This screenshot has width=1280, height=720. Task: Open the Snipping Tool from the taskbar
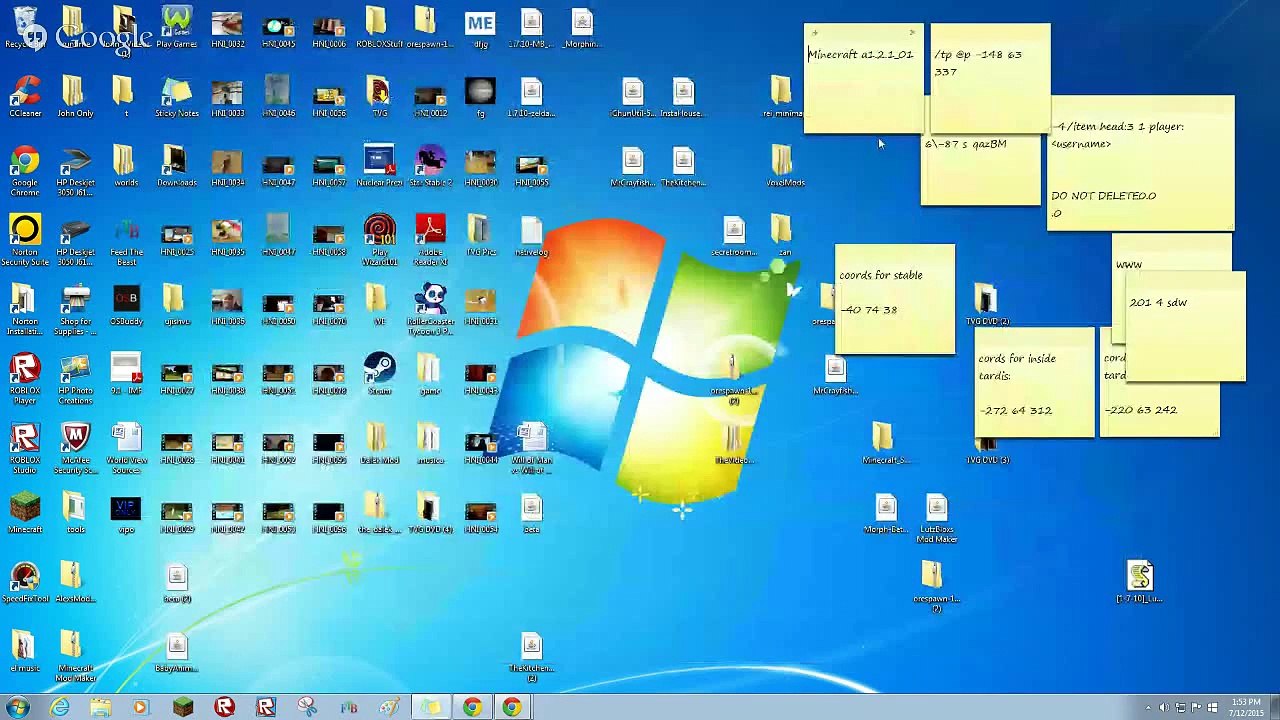[x=307, y=707]
